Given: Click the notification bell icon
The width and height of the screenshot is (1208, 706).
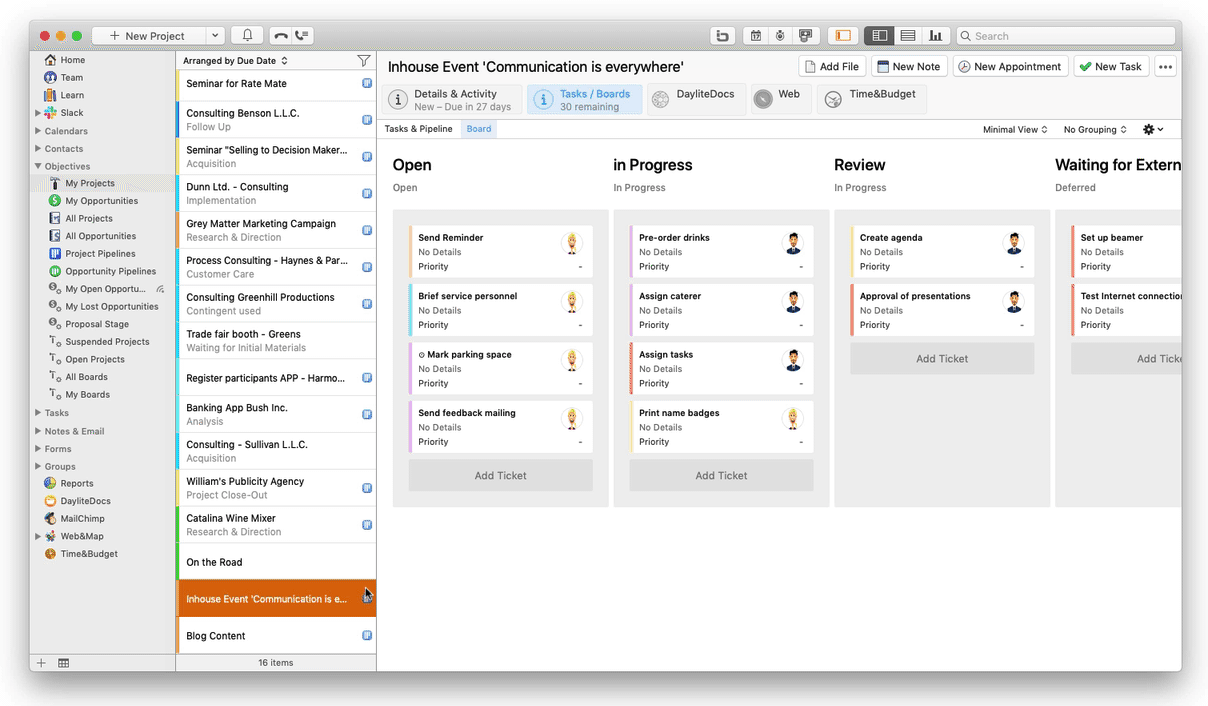Looking at the screenshot, I should click(x=247, y=36).
